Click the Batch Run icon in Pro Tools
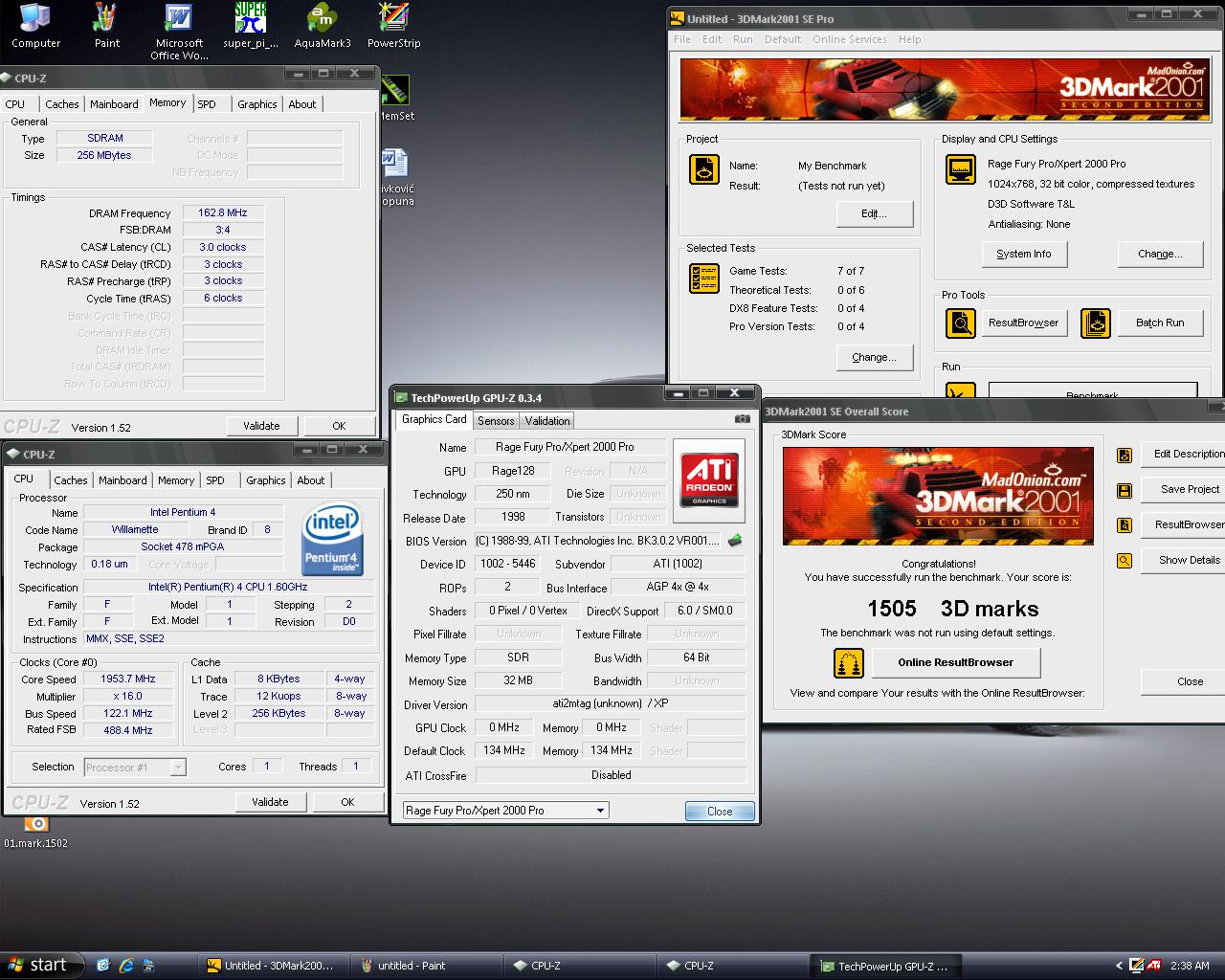 coord(1096,323)
